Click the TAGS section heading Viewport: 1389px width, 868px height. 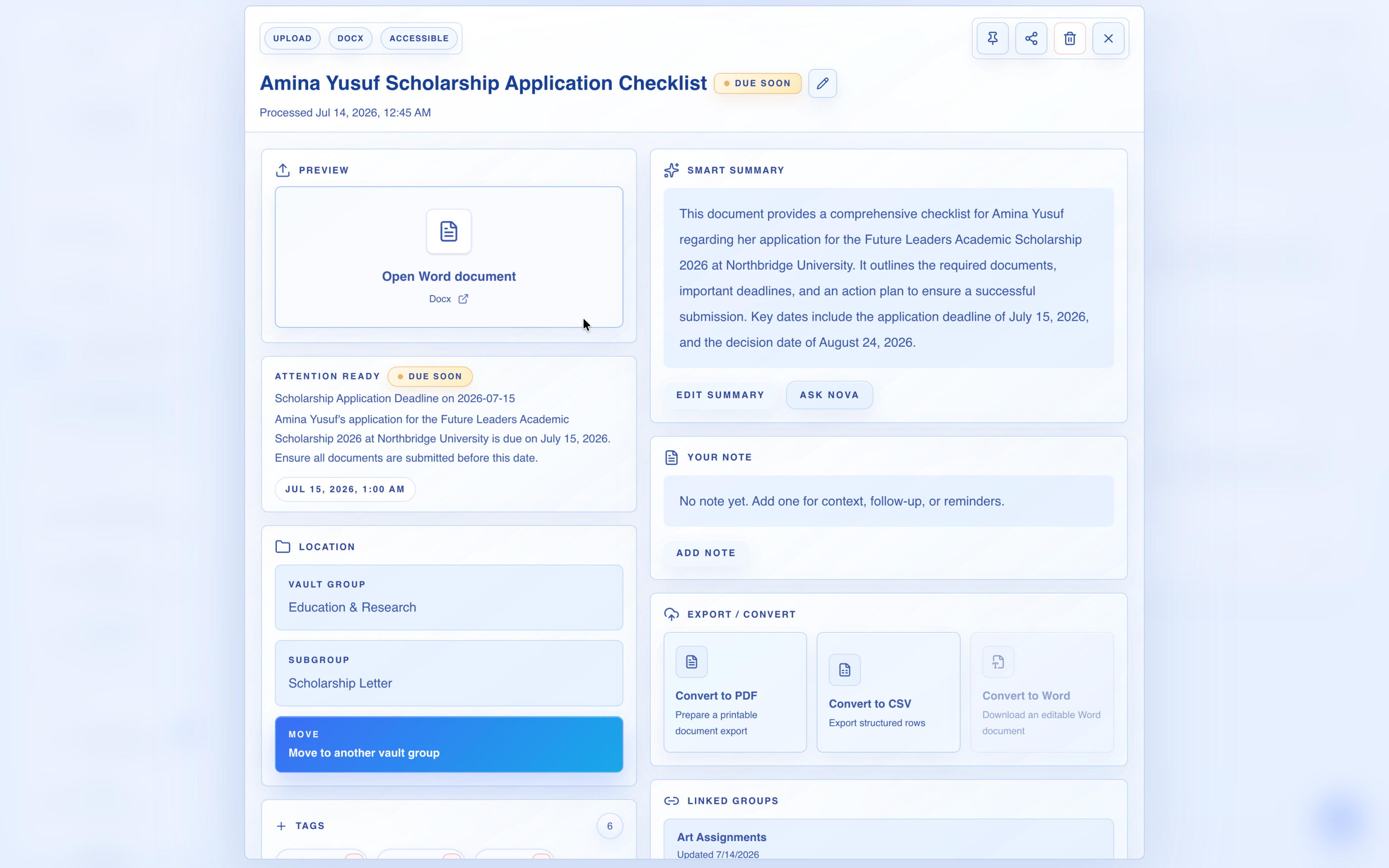tap(310, 826)
